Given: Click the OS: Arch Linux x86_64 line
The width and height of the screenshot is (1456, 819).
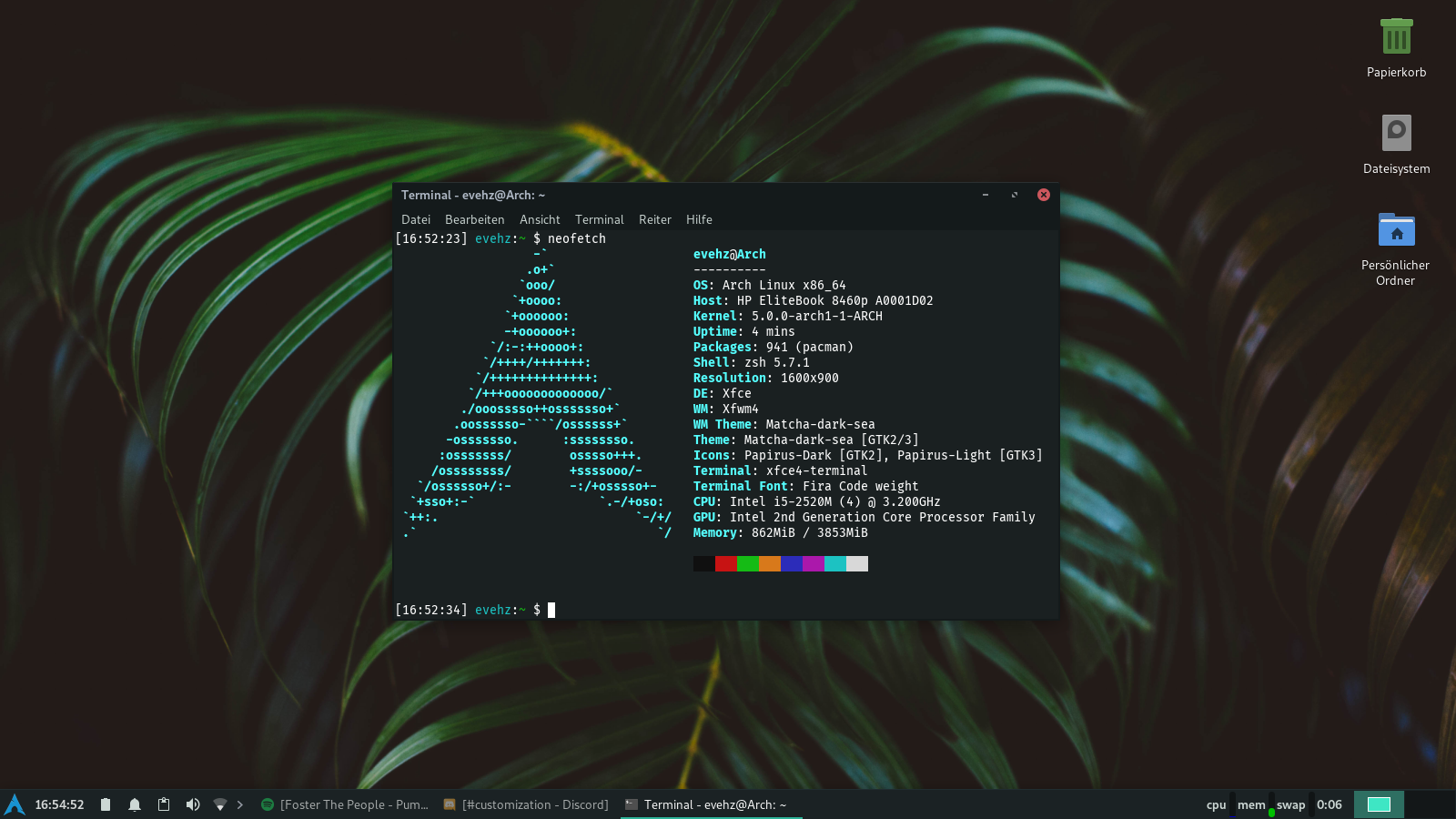Looking at the screenshot, I should click(x=770, y=285).
